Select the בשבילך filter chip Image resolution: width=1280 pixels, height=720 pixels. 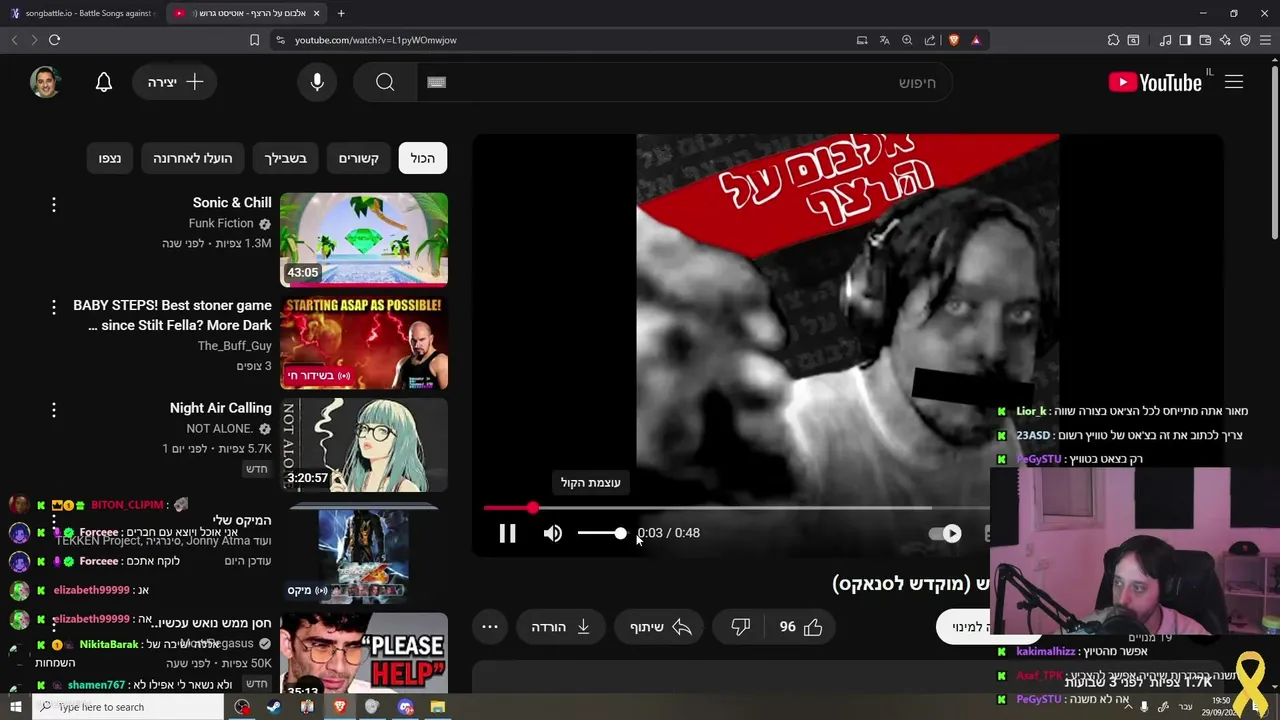(x=286, y=158)
